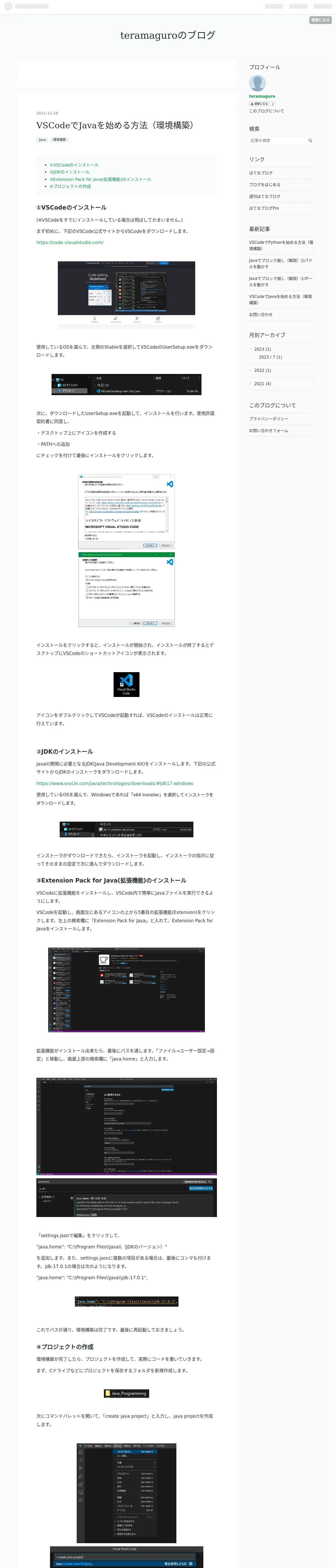
Task: Open the はてなブログPro link
Action: [264, 208]
